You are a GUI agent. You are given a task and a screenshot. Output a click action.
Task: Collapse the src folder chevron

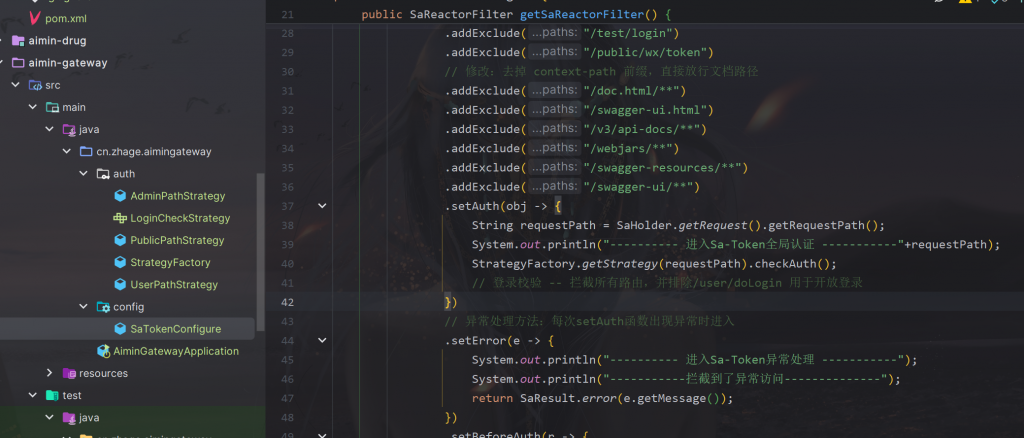pyautogui.click(x=16, y=85)
